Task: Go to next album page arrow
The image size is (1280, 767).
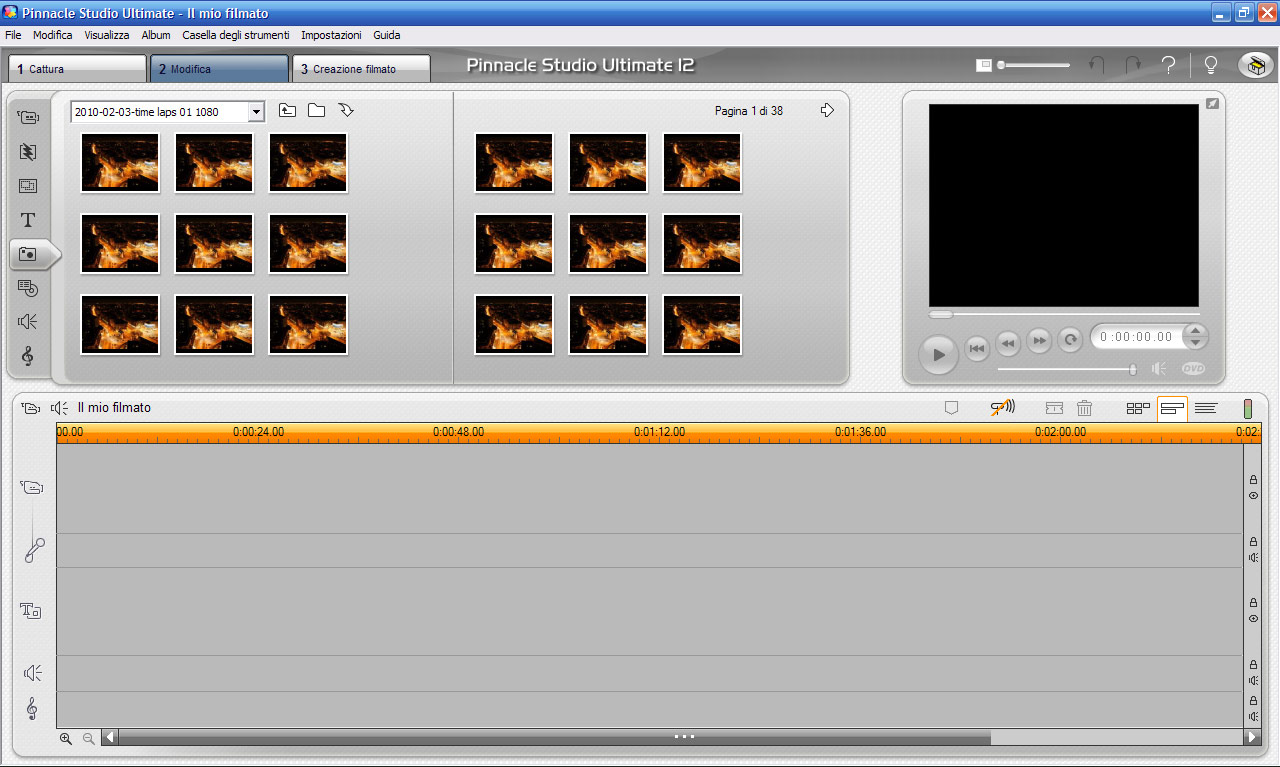Action: click(x=827, y=111)
